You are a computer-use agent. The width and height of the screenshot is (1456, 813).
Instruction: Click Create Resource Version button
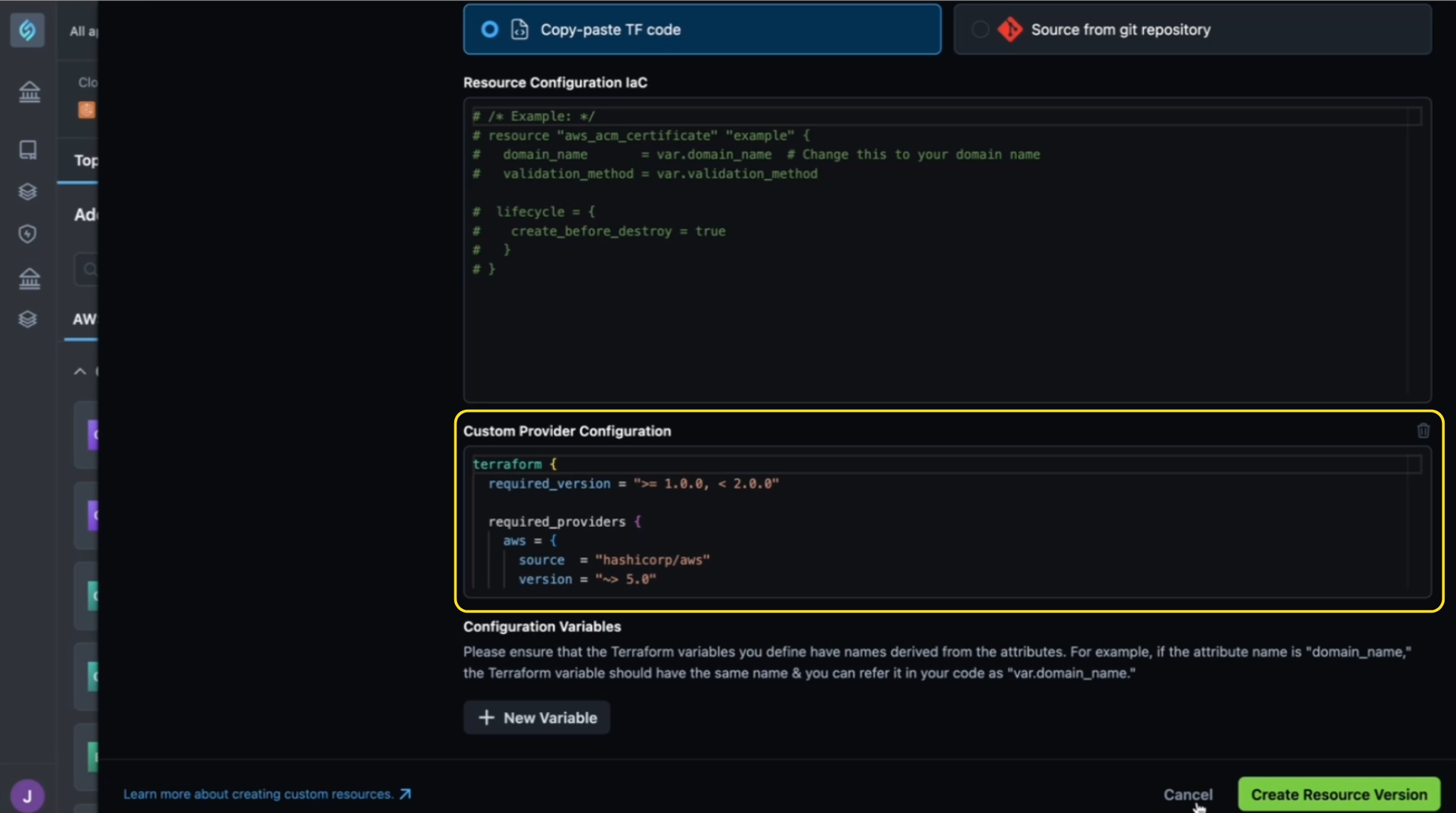pyautogui.click(x=1339, y=795)
